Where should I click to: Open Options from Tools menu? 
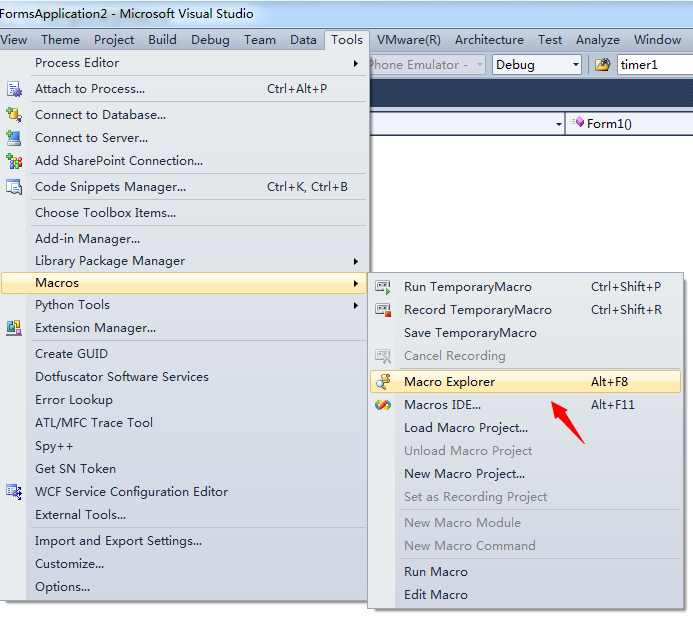pyautogui.click(x=183, y=587)
